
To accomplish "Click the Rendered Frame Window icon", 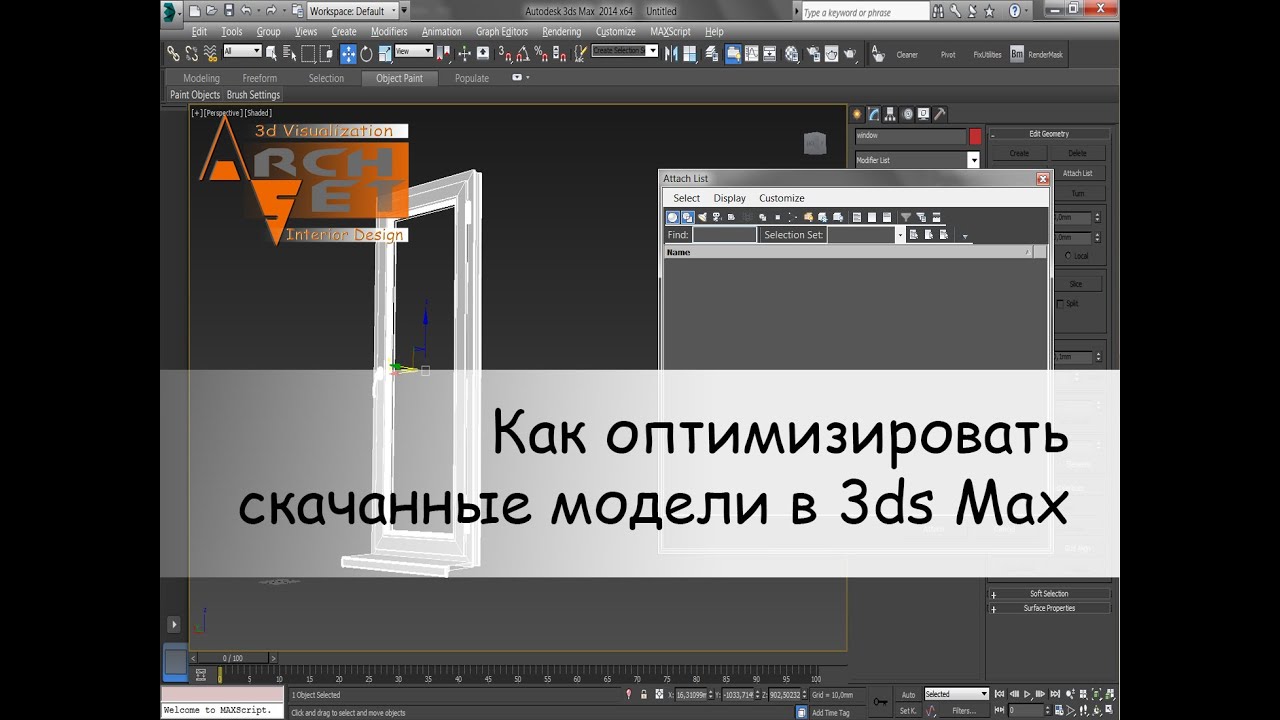I will [833, 53].
